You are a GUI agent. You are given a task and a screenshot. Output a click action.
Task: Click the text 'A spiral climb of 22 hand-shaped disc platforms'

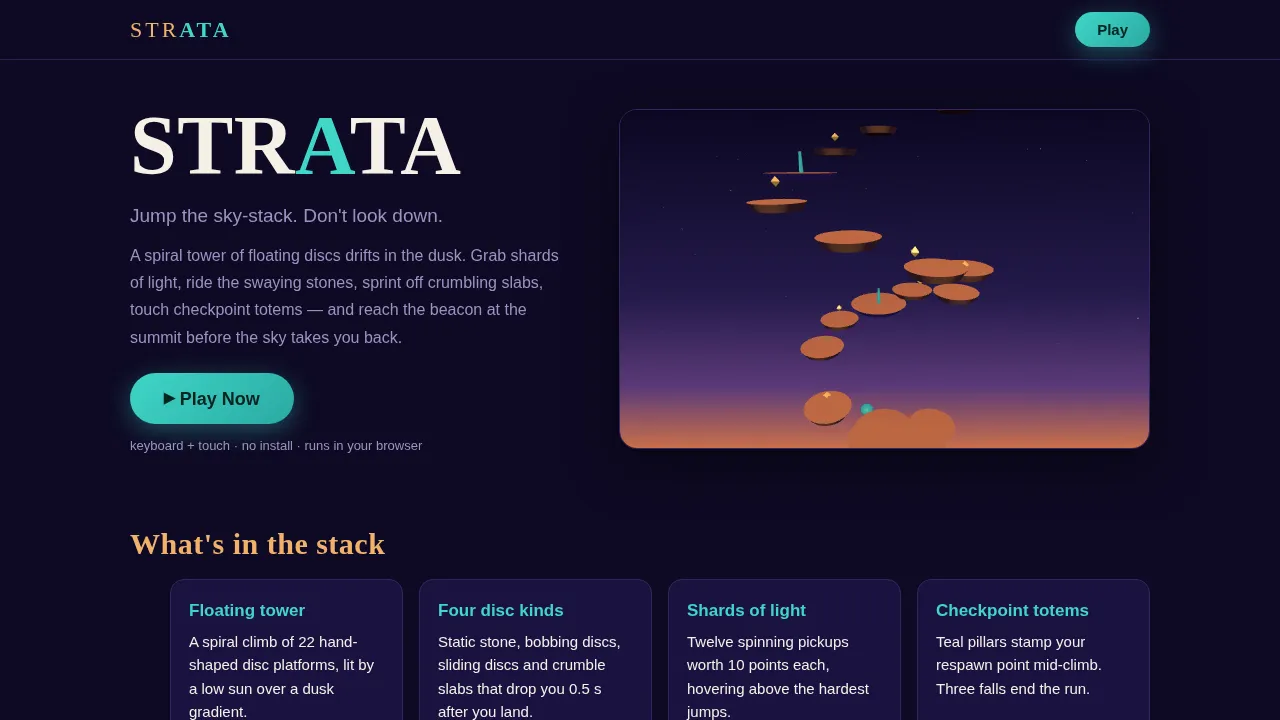click(283, 676)
